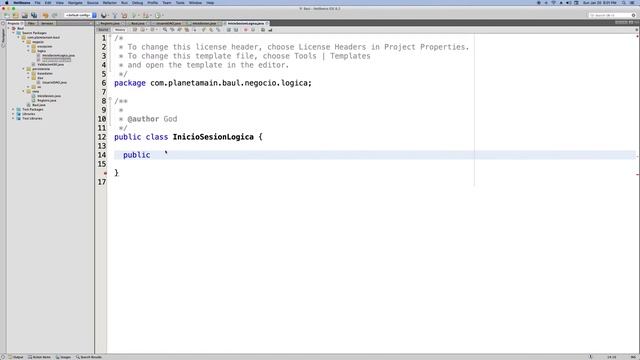Open the Debug menu
The image size is (640, 360).
click(138, 3)
